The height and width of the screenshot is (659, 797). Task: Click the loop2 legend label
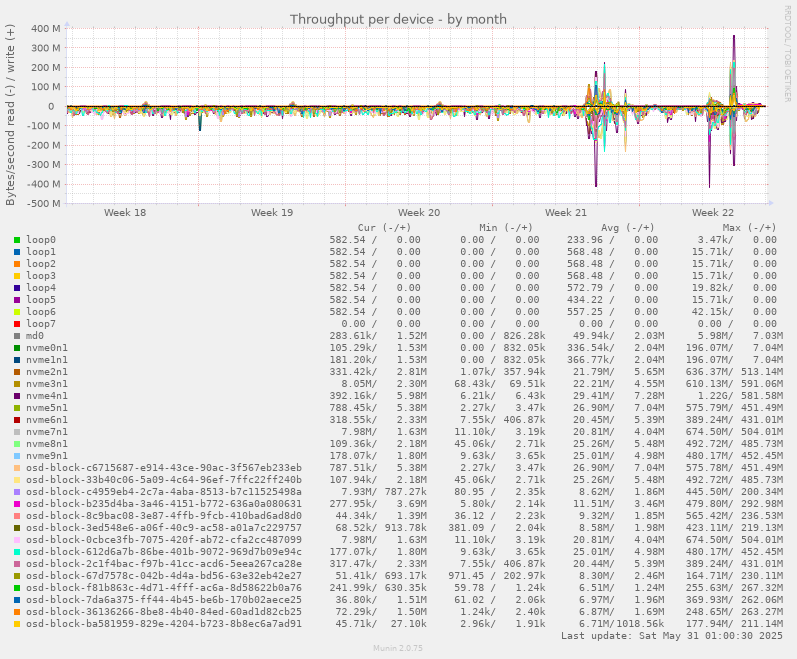click(41, 264)
